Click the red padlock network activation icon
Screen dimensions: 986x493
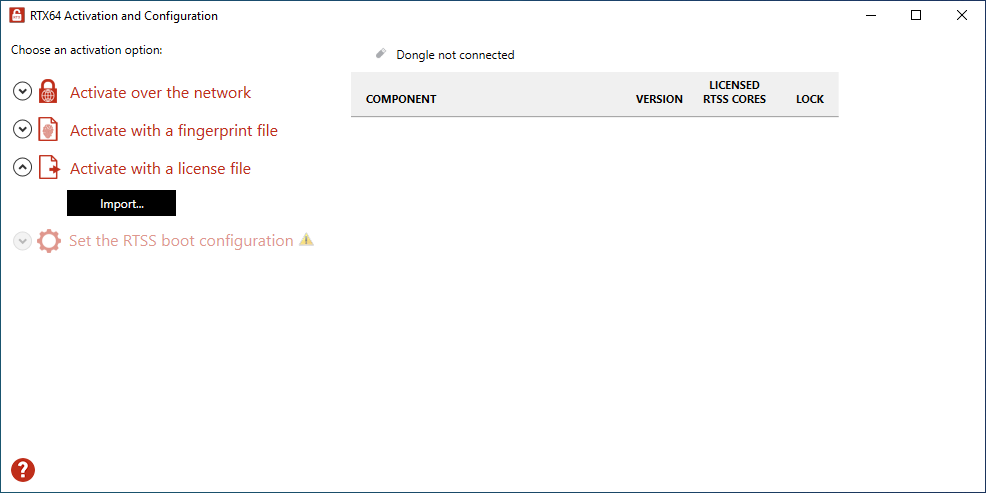click(48, 92)
